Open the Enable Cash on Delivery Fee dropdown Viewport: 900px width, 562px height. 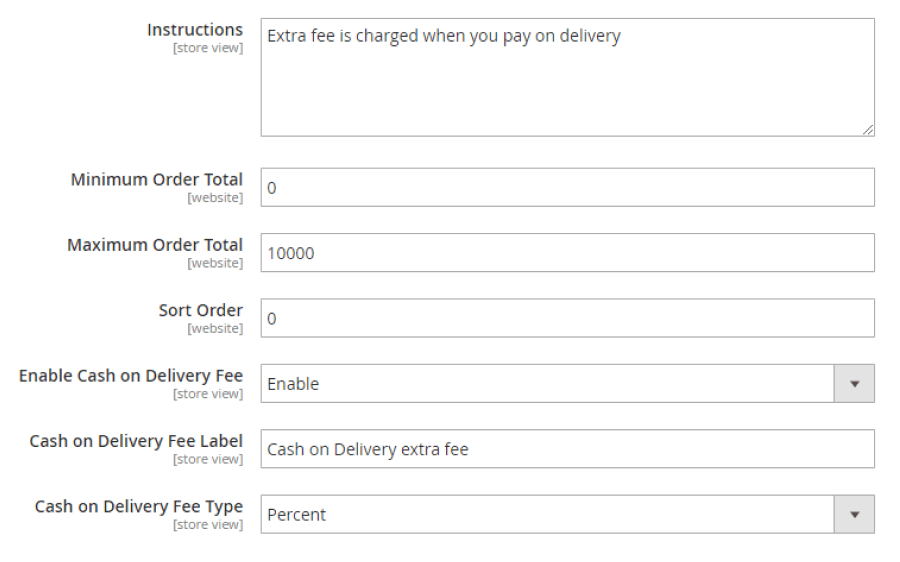click(x=548, y=384)
